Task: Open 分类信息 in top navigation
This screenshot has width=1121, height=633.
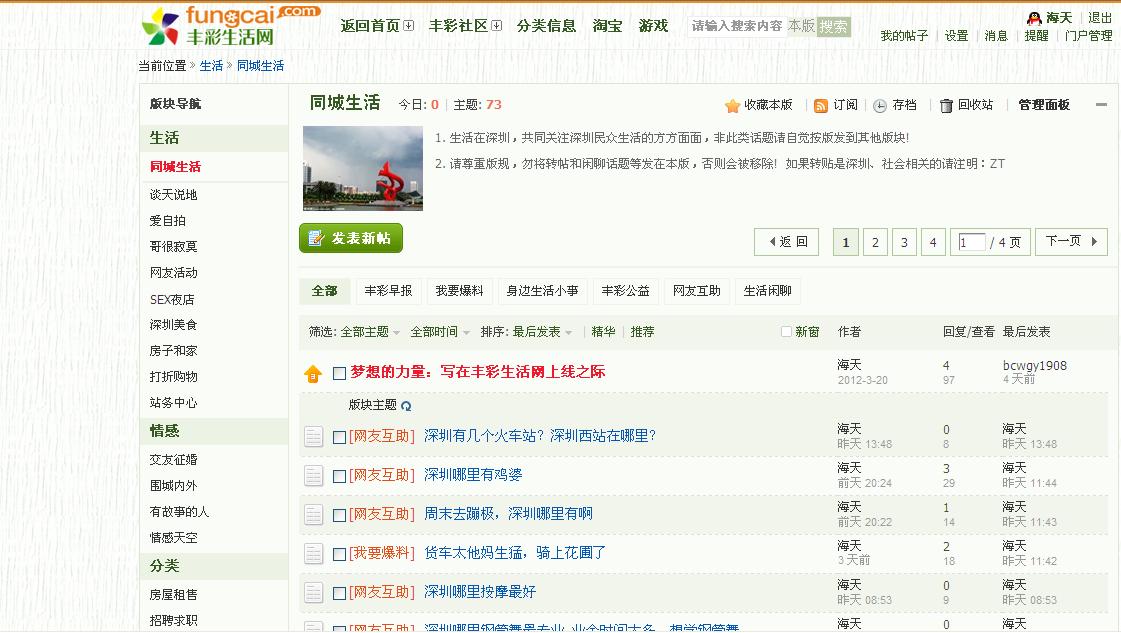Action: click(x=546, y=26)
